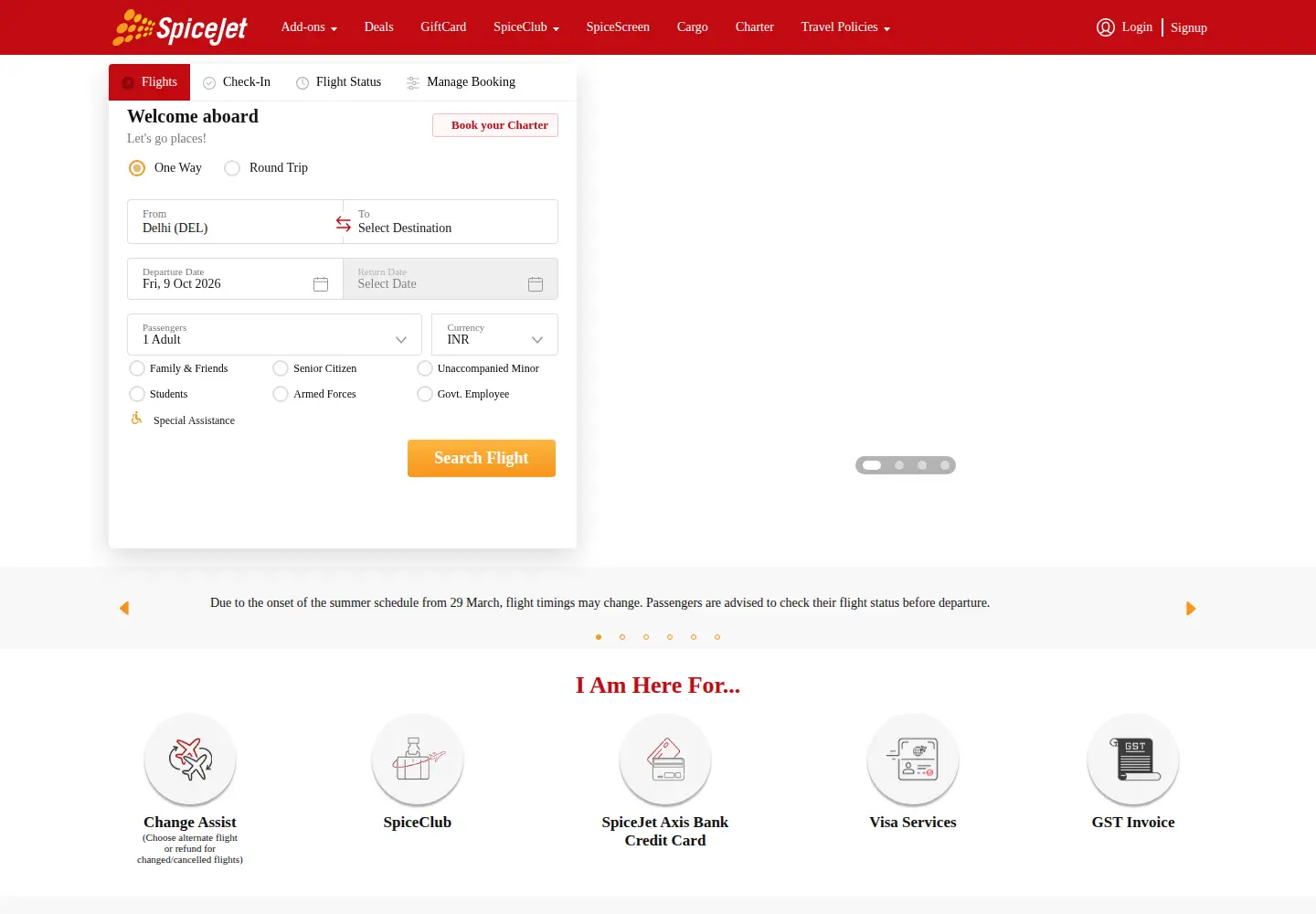
Task: Select the third notice pagination dot
Action: pyautogui.click(x=646, y=637)
